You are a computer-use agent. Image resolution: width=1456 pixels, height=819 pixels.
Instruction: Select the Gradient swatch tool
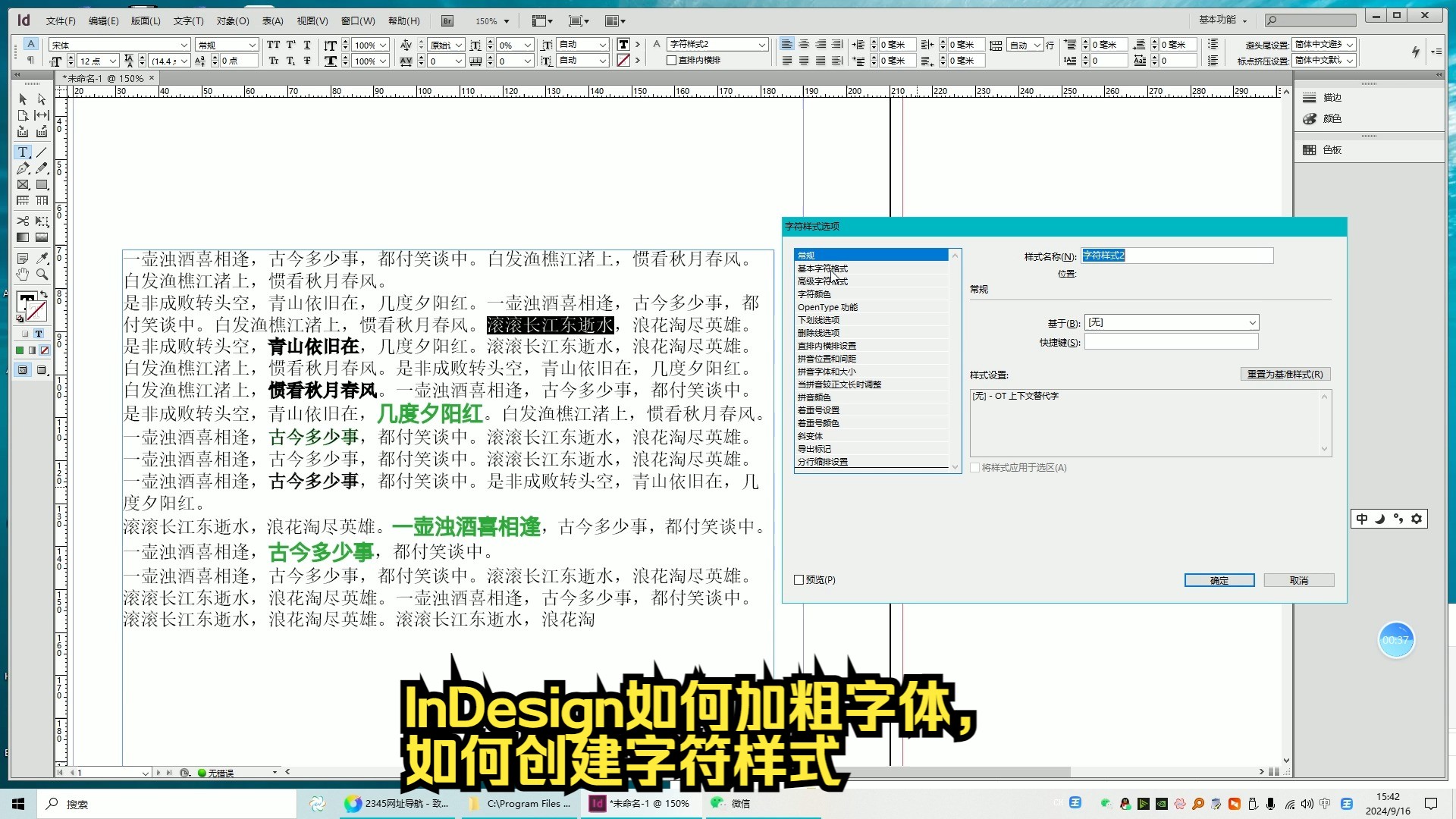point(22,237)
